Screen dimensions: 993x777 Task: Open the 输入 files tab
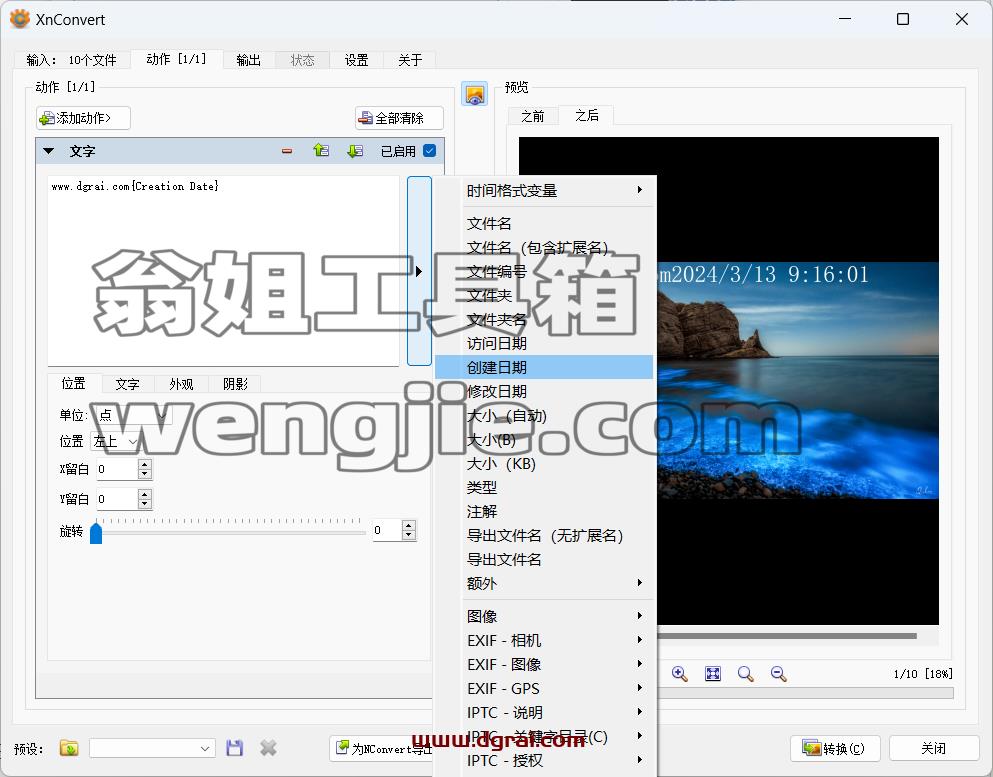[72, 60]
